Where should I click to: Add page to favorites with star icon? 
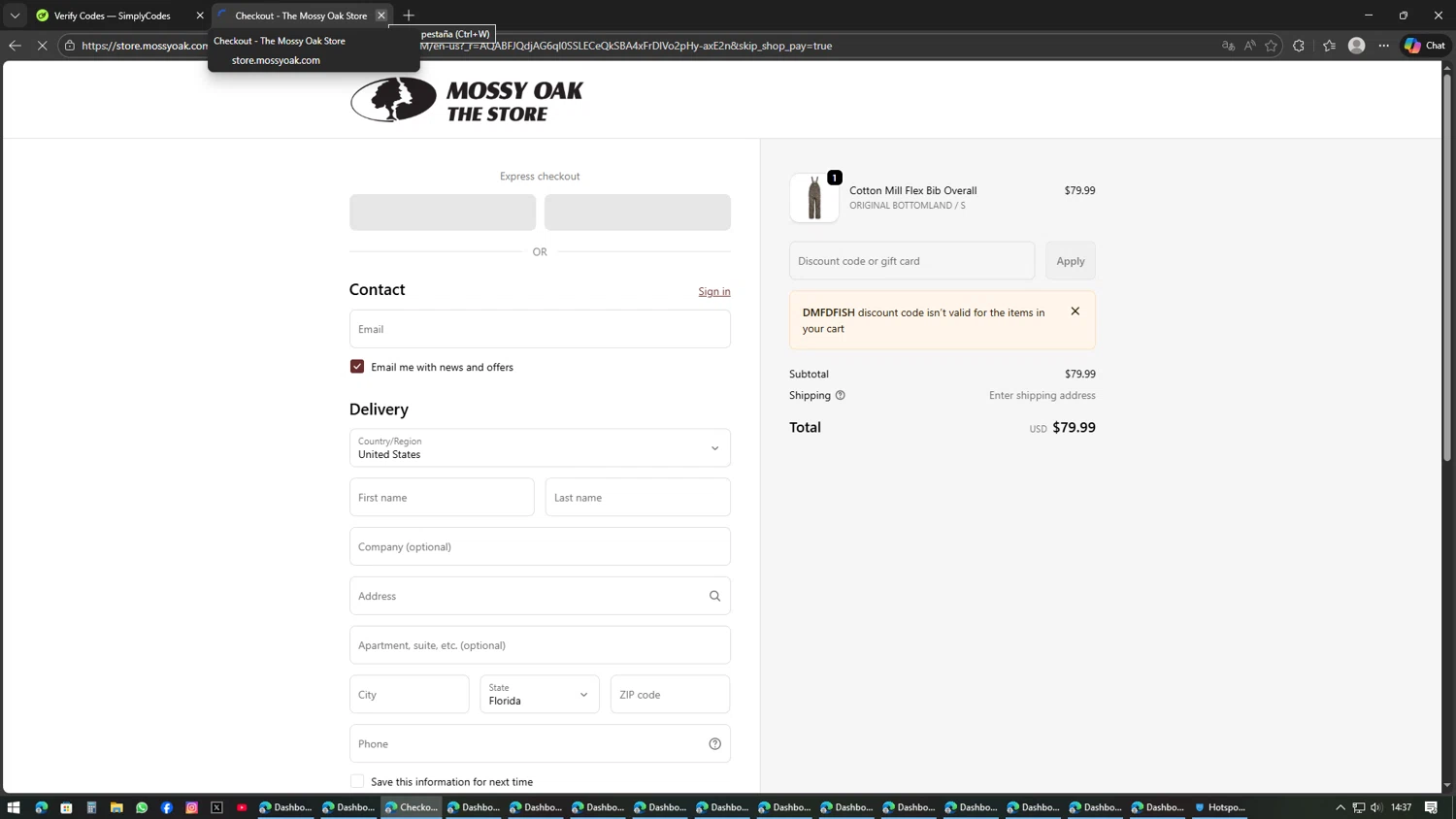[x=1272, y=46]
